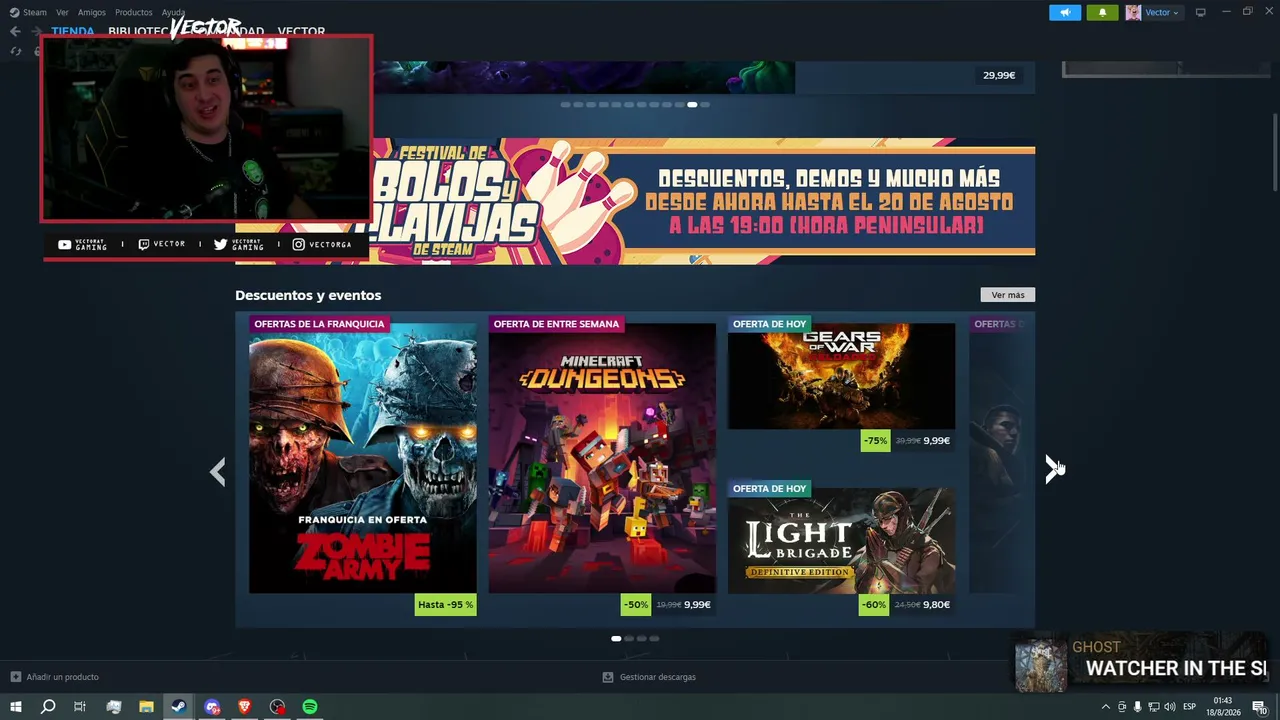Select the second Descuentos y eventos page dot
This screenshot has width=1280, height=720.
click(x=629, y=638)
